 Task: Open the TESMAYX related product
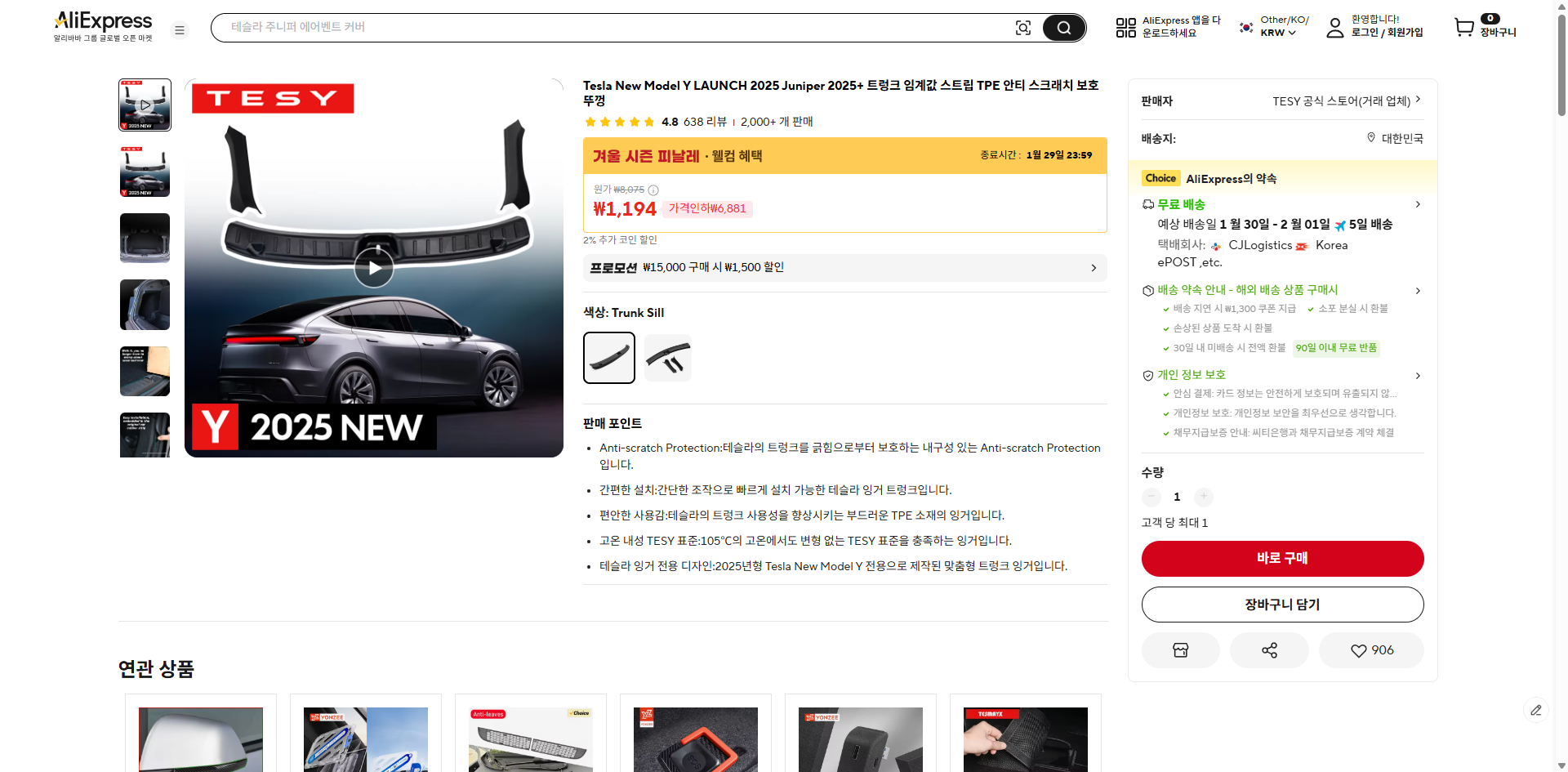point(1026,739)
